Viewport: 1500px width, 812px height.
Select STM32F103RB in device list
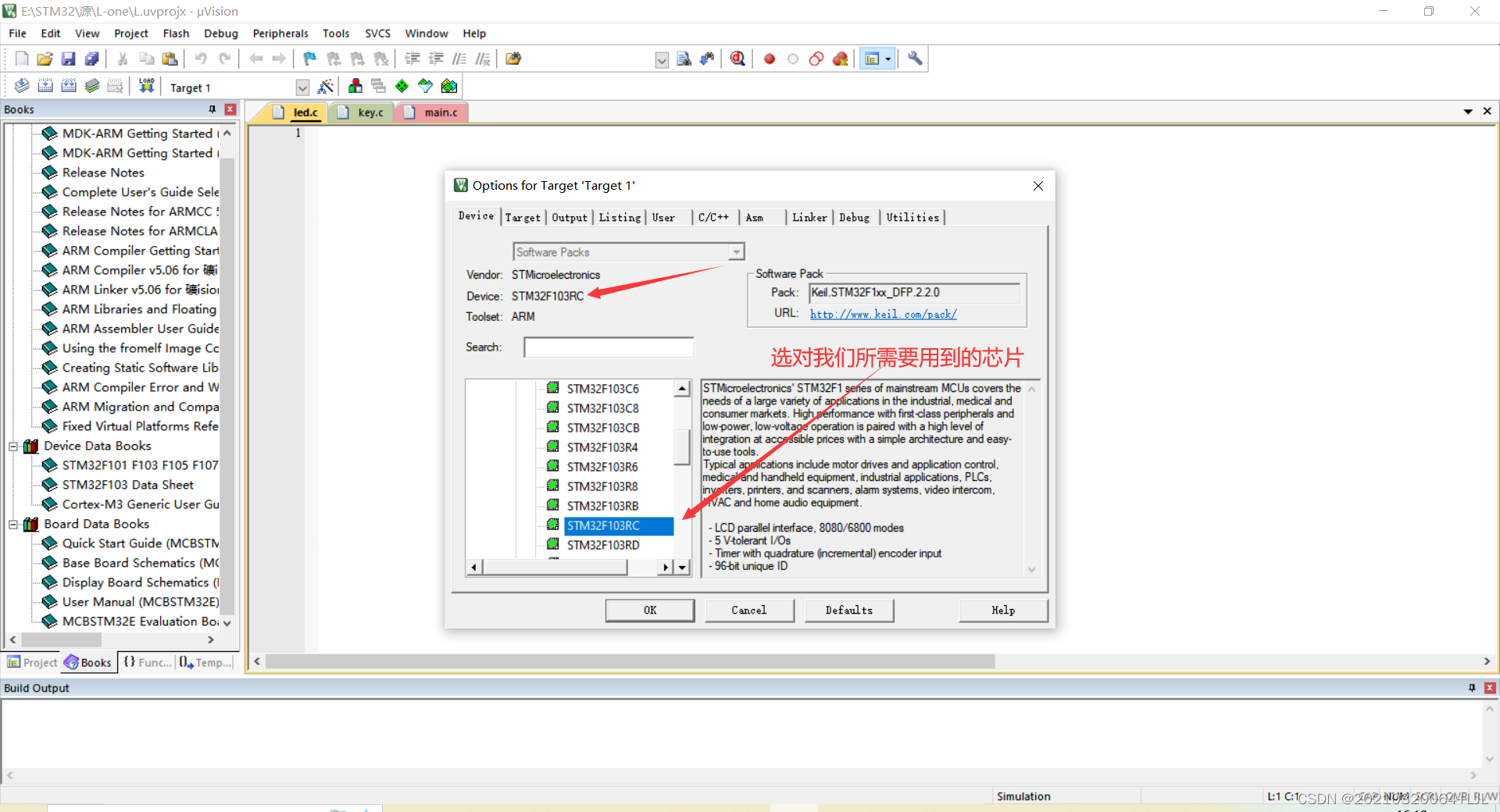click(x=603, y=506)
